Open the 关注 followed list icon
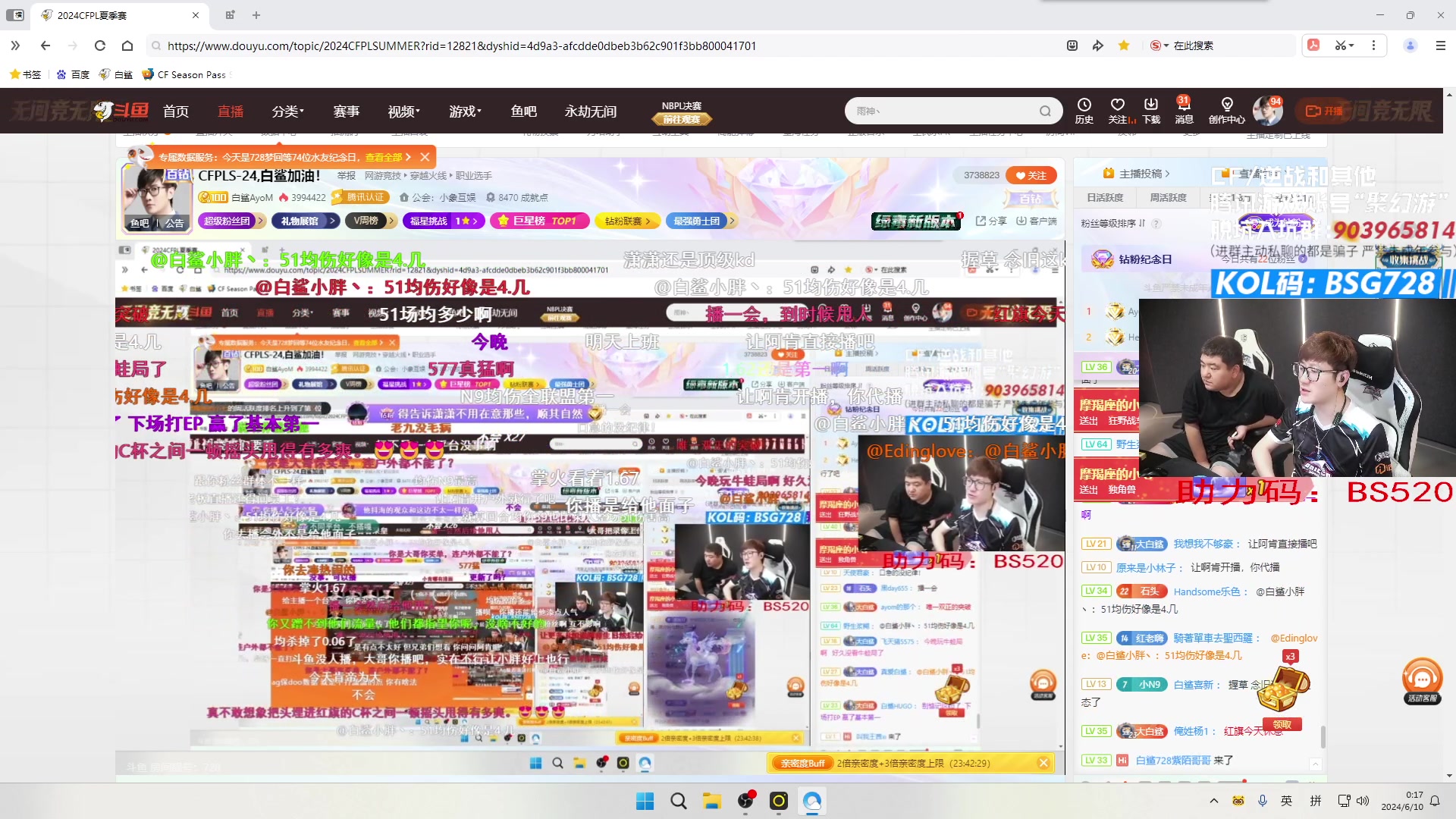Image resolution: width=1456 pixels, height=819 pixels. 1118,110
